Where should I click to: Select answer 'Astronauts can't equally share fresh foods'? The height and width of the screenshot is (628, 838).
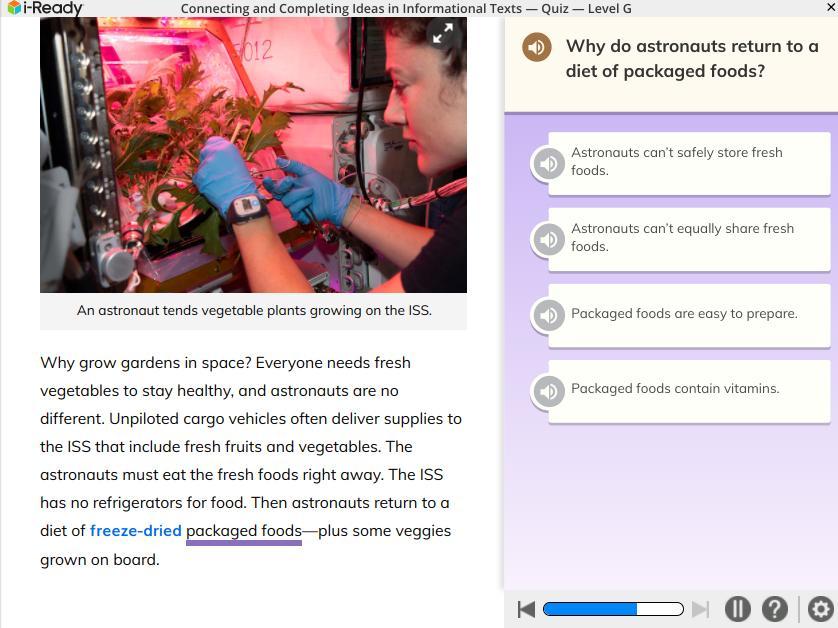[x=689, y=239]
